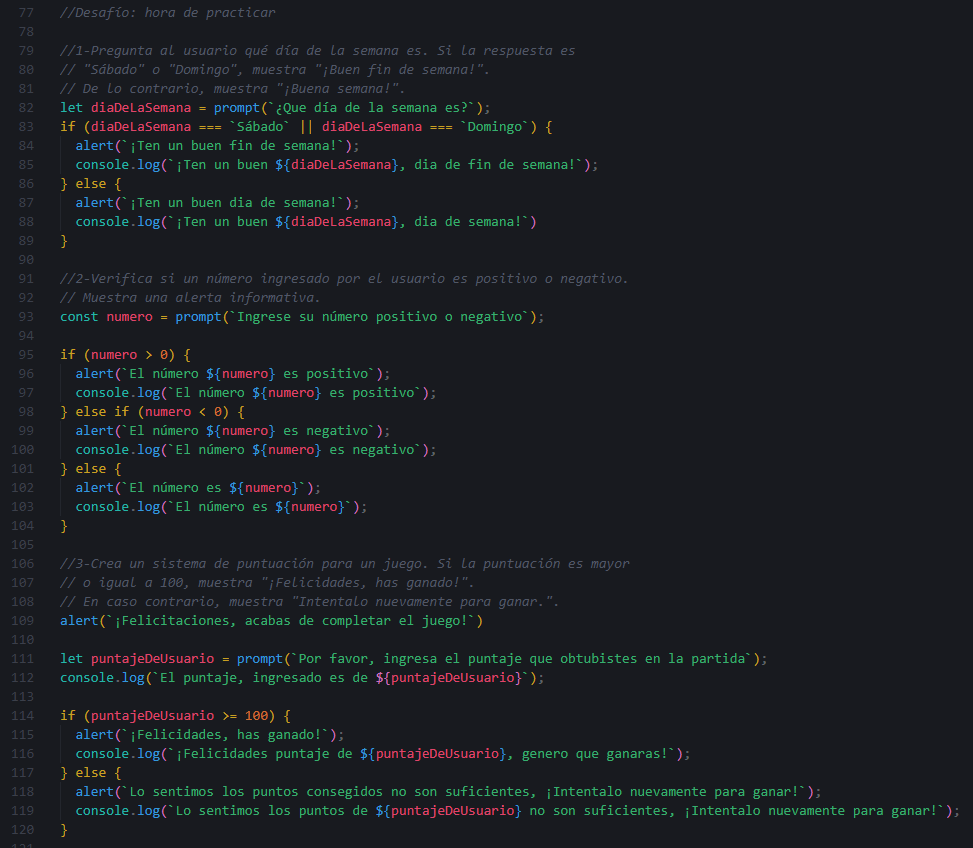This screenshot has width=973, height=848.
Task: Click the comment '//Desafío: hora de practicar'
Action: pyautogui.click(x=168, y=12)
